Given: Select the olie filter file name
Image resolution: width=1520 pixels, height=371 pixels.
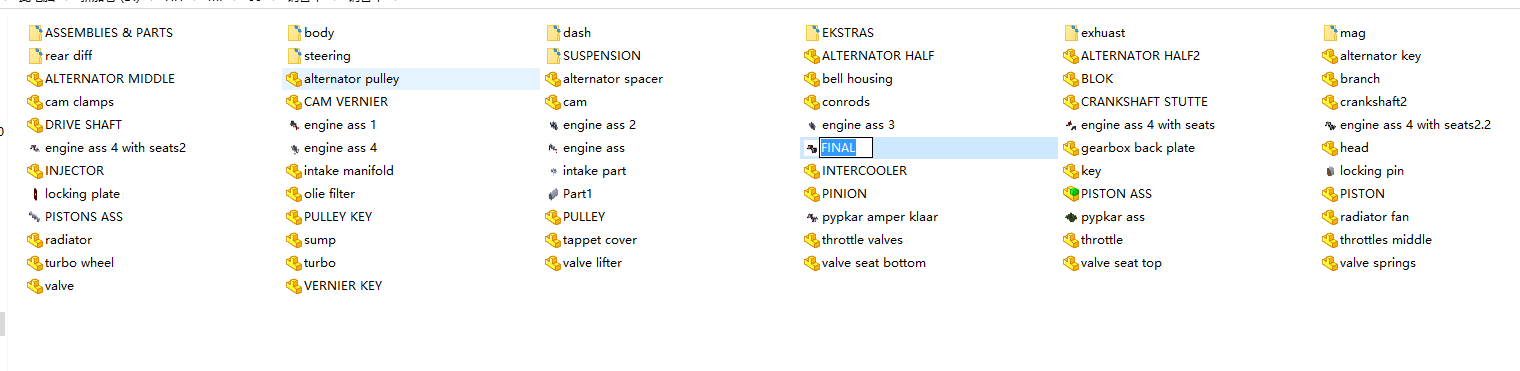Looking at the screenshot, I should click(x=330, y=194).
